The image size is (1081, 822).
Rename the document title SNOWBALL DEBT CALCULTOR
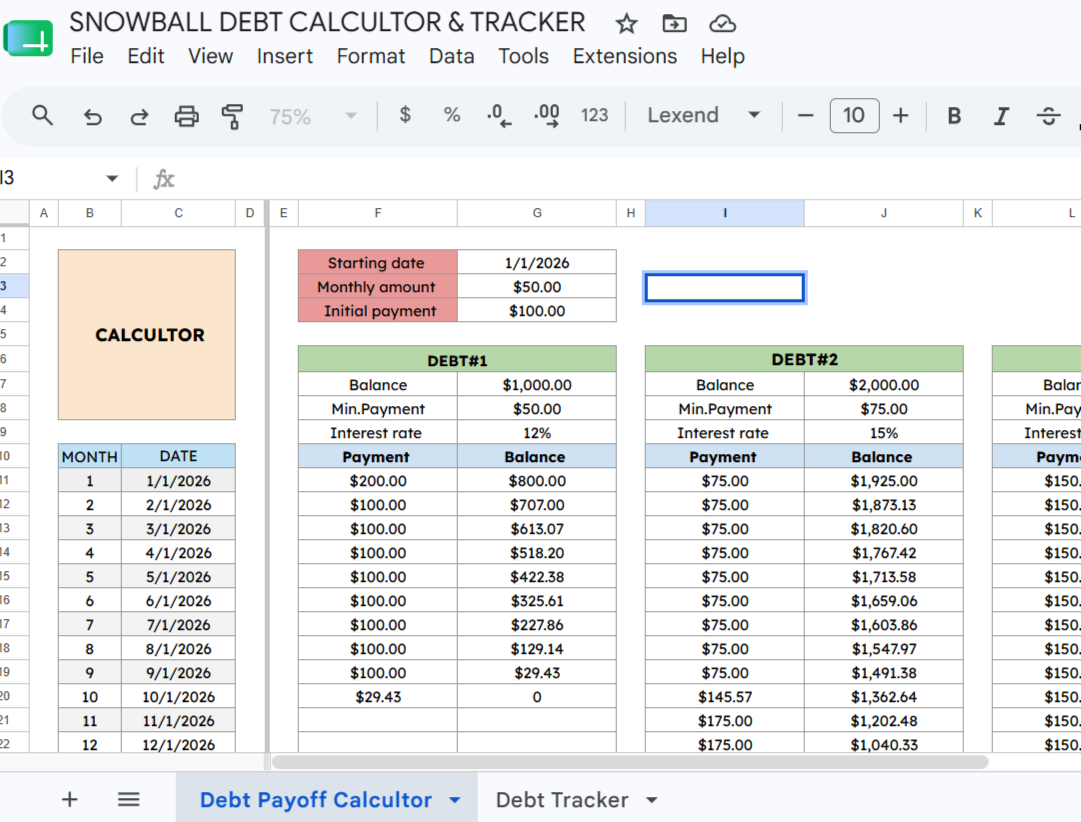[x=327, y=22]
